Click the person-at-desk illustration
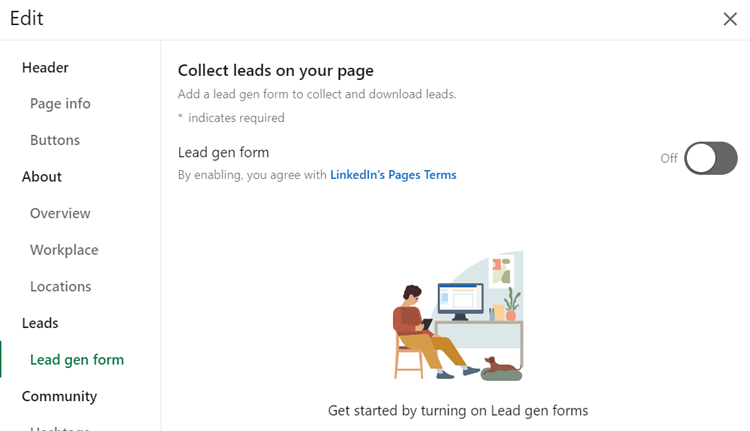Screen dimensions: 750x431 click(x=458, y=316)
